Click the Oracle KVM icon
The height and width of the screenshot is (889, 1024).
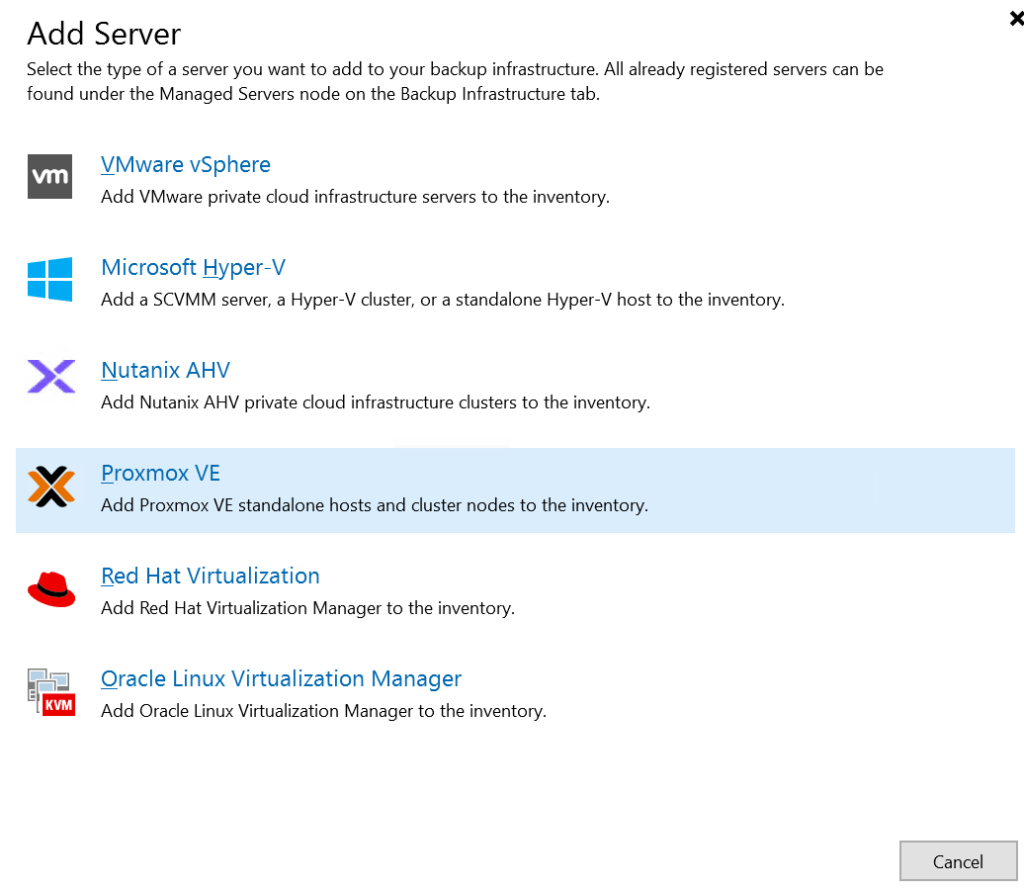[51, 692]
